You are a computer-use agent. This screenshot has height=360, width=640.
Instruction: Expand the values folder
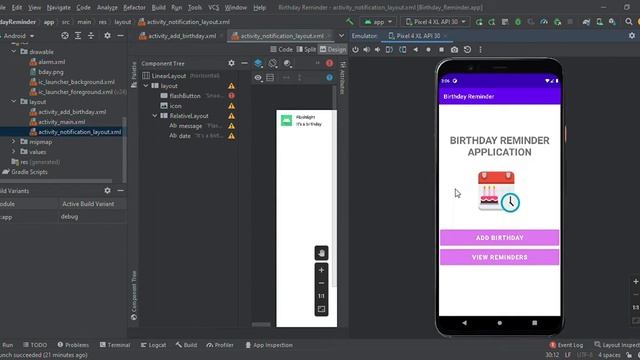point(14,151)
